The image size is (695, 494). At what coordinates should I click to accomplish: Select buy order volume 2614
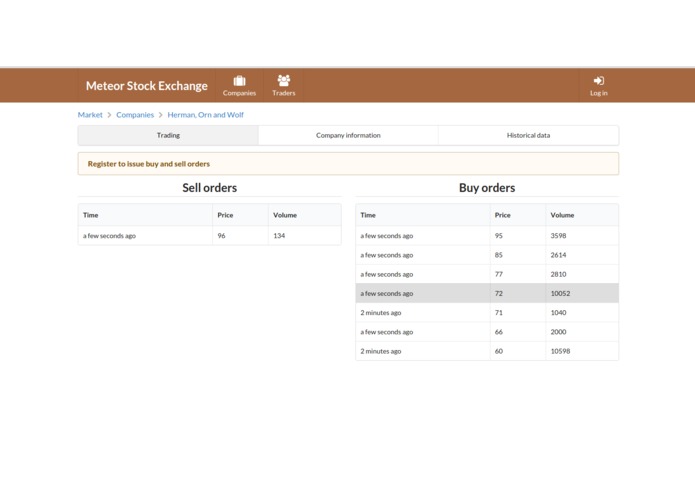click(x=582, y=255)
